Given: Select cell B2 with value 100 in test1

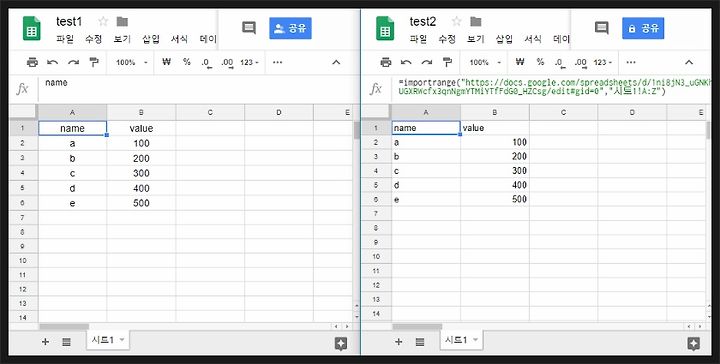Looking at the screenshot, I should pyautogui.click(x=141, y=144).
